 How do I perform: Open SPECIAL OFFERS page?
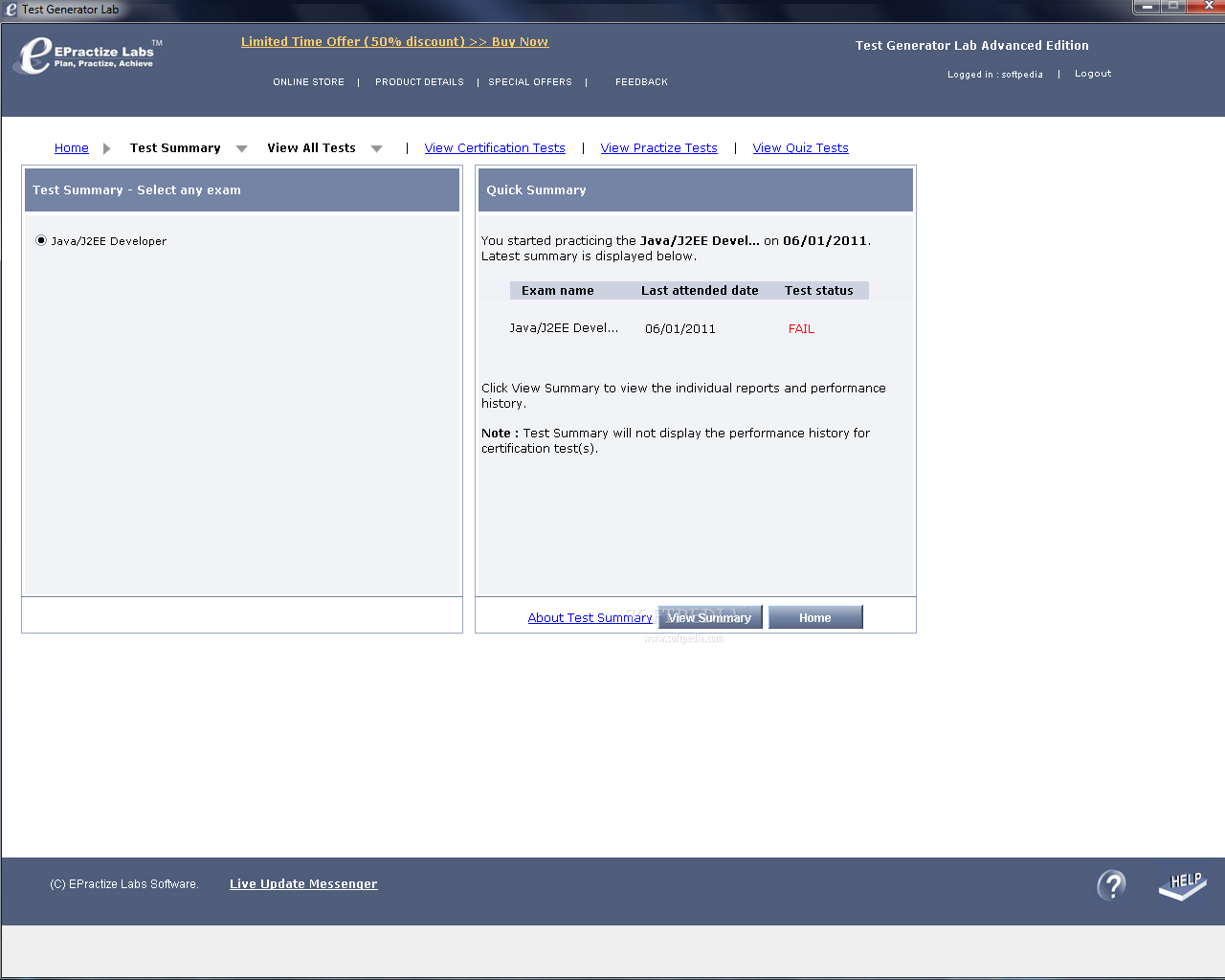(530, 82)
